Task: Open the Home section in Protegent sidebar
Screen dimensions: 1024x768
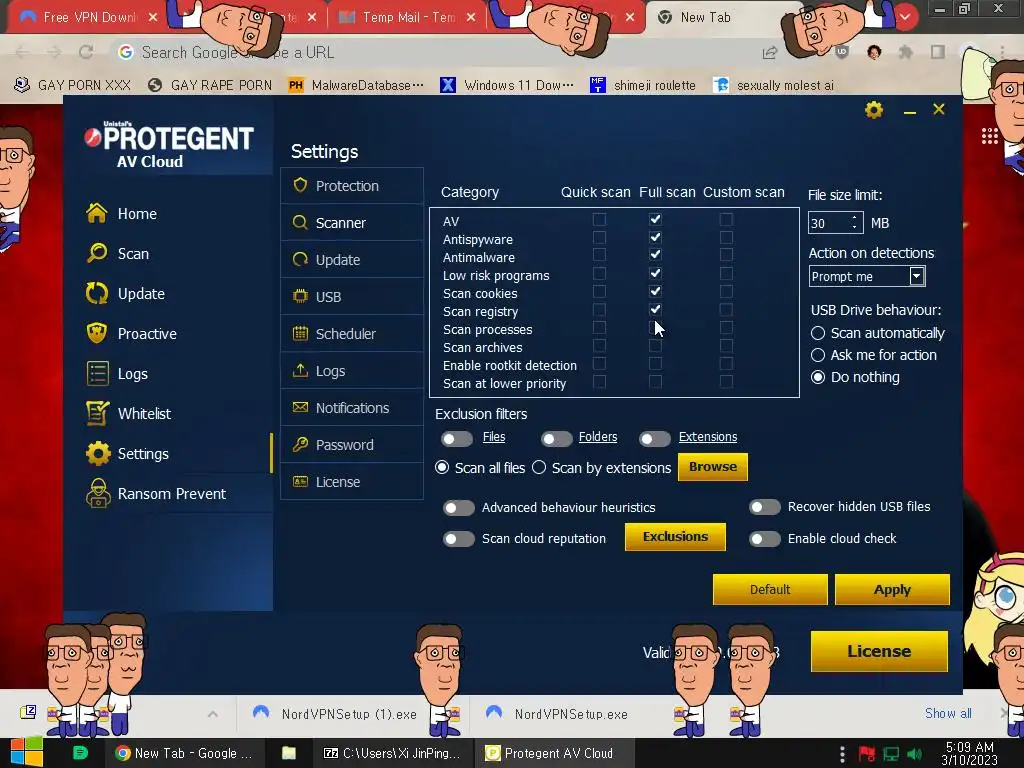Action: point(121,214)
